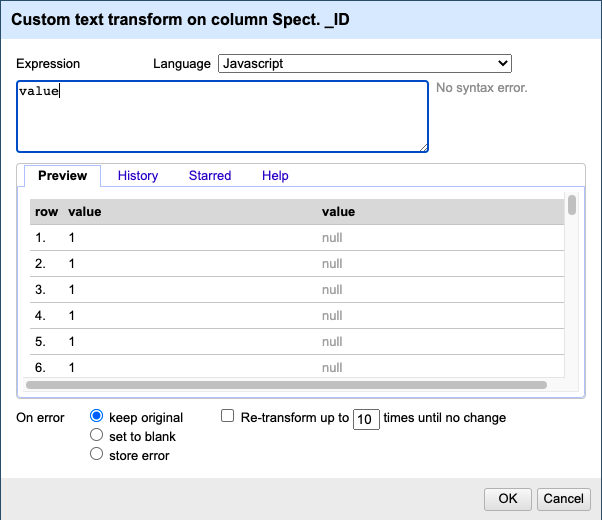The height and width of the screenshot is (520, 602).
Task: Click the null result in row 1
Action: [332, 238]
